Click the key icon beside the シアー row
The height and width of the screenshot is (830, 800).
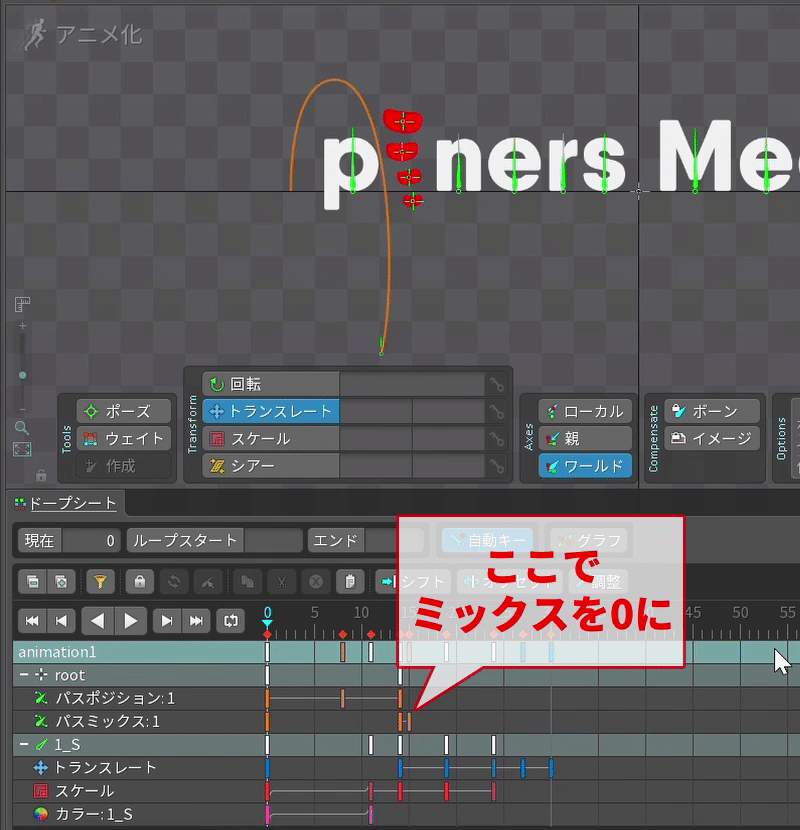[497, 466]
